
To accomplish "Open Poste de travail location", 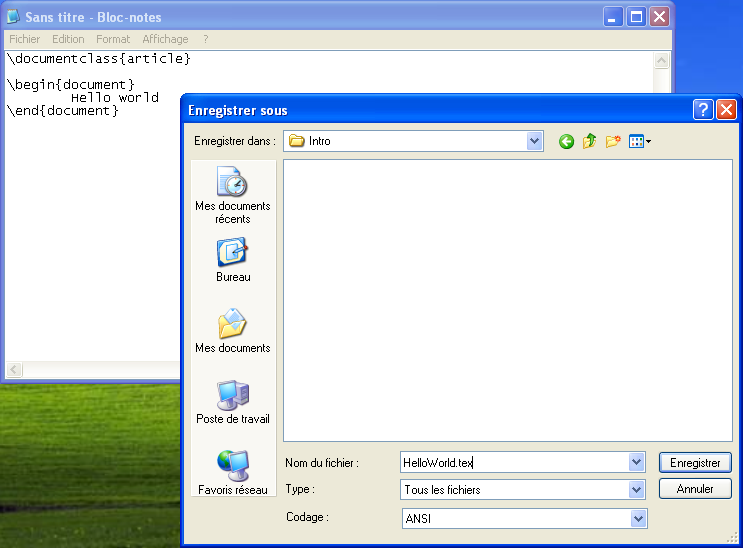I will (x=233, y=402).
